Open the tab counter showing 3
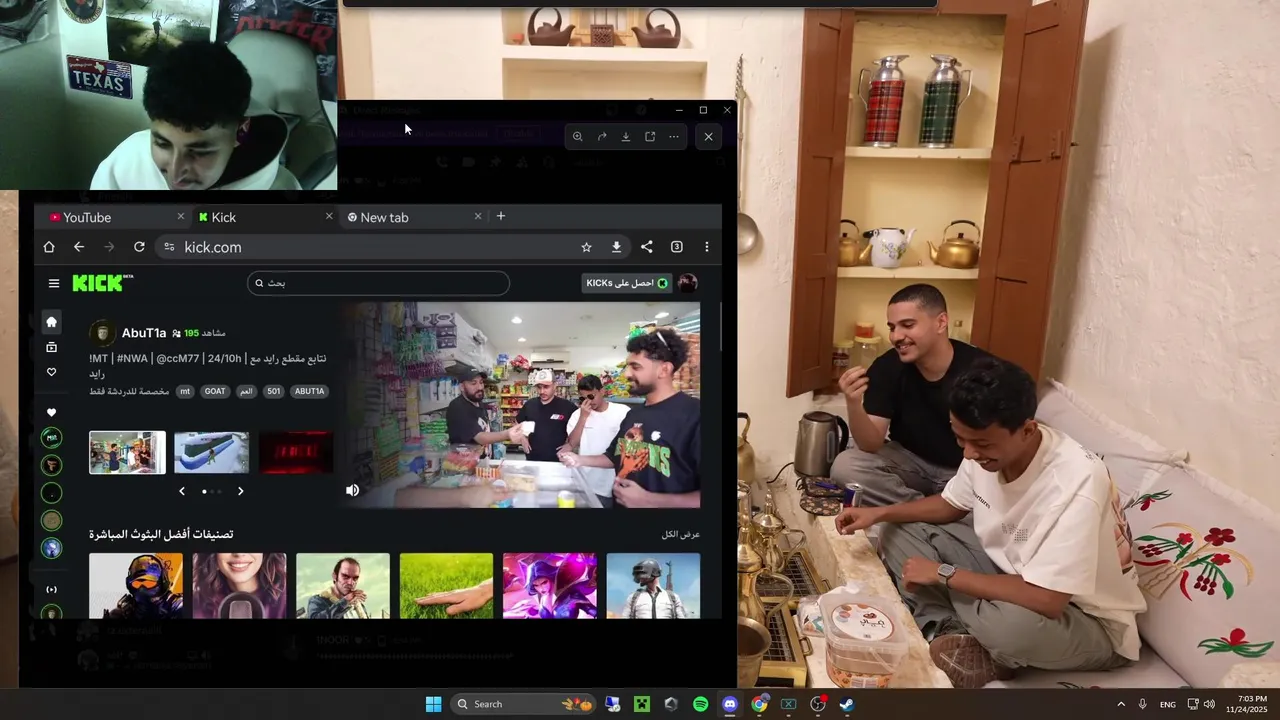This screenshot has width=1280, height=720. 677,247
